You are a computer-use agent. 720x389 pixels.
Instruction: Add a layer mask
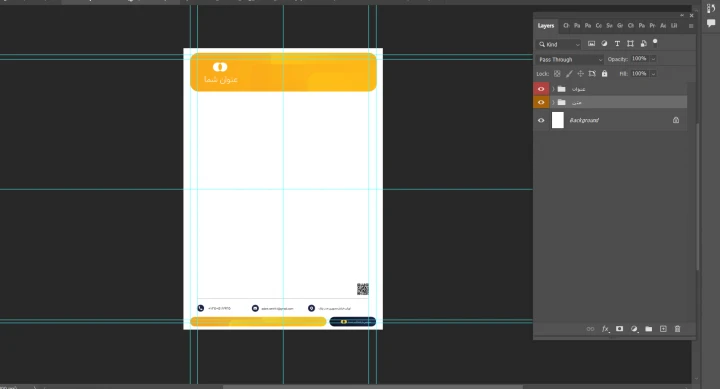coord(619,329)
